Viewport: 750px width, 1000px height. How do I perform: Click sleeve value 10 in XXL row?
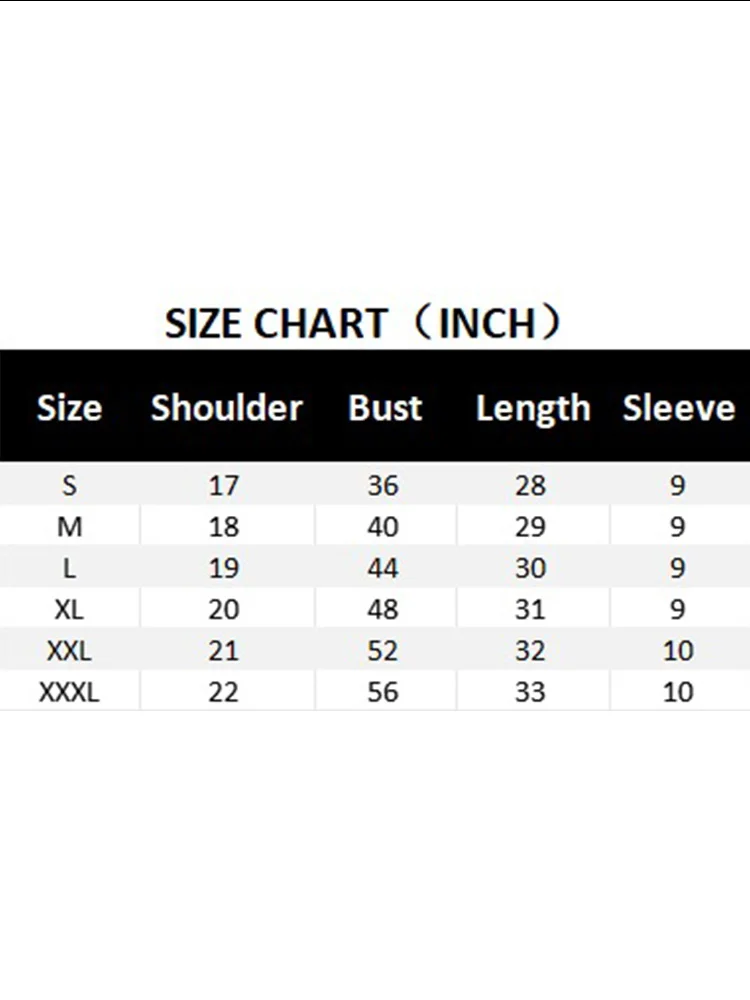coord(678,651)
